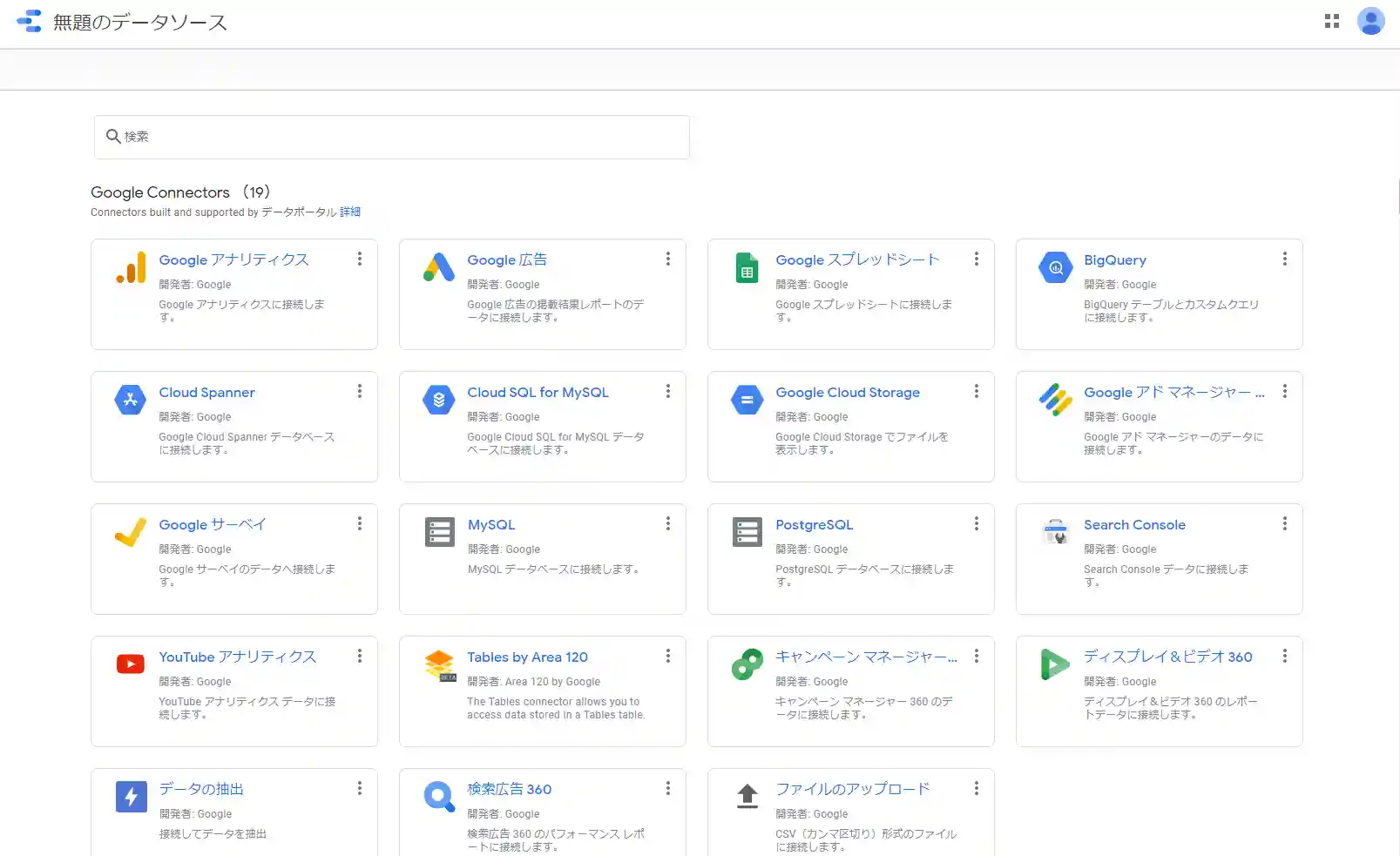This screenshot has width=1400, height=856.
Task: Click the MySQL データベースに接続します description
Action: tap(553, 570)
